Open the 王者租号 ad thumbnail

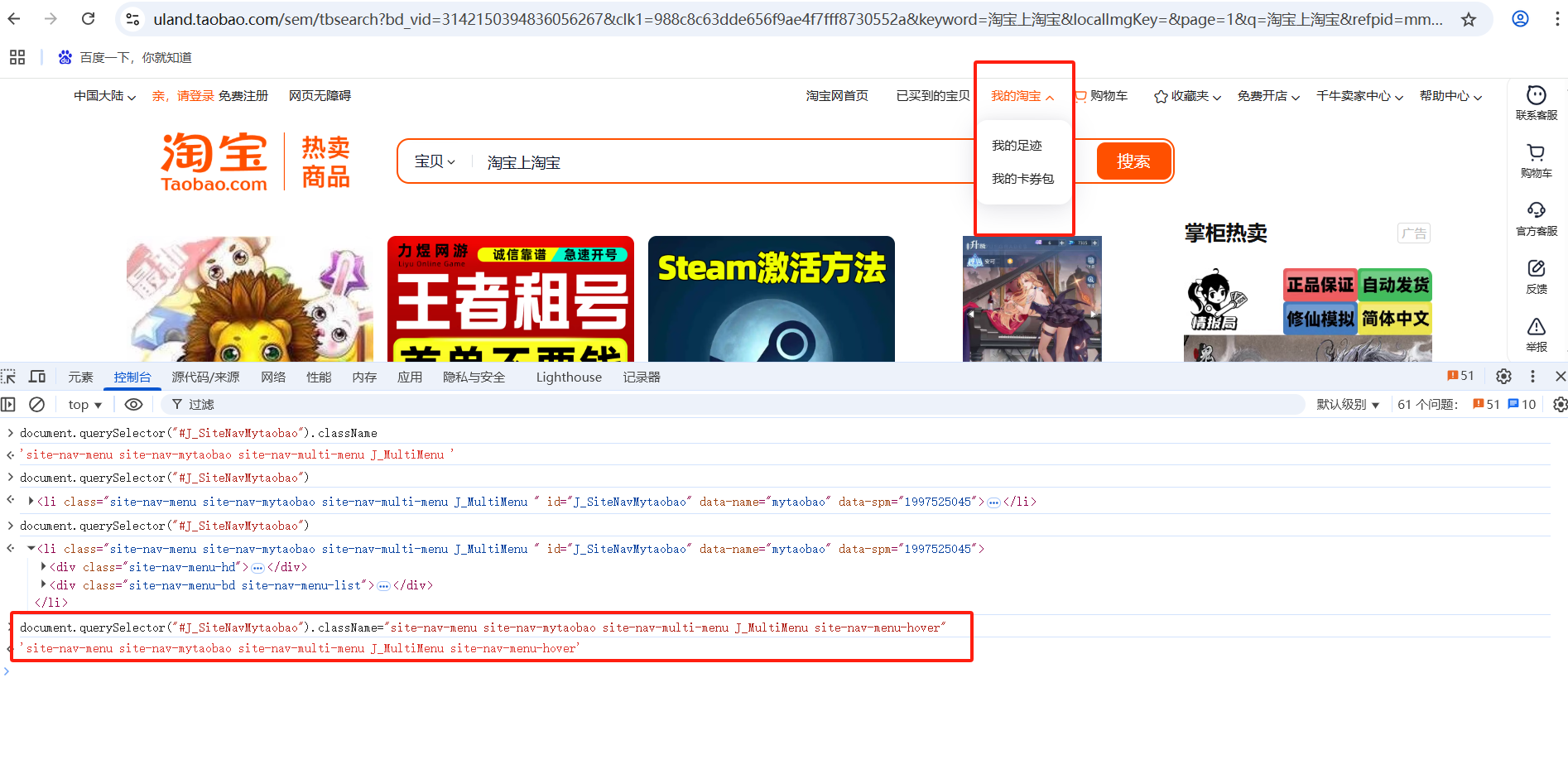[x=511, y=299]
